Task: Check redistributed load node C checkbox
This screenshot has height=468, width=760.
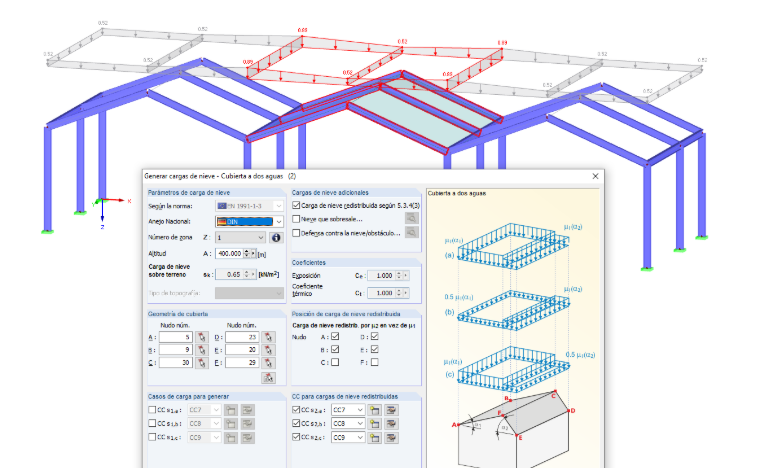Action: point(335,362)
